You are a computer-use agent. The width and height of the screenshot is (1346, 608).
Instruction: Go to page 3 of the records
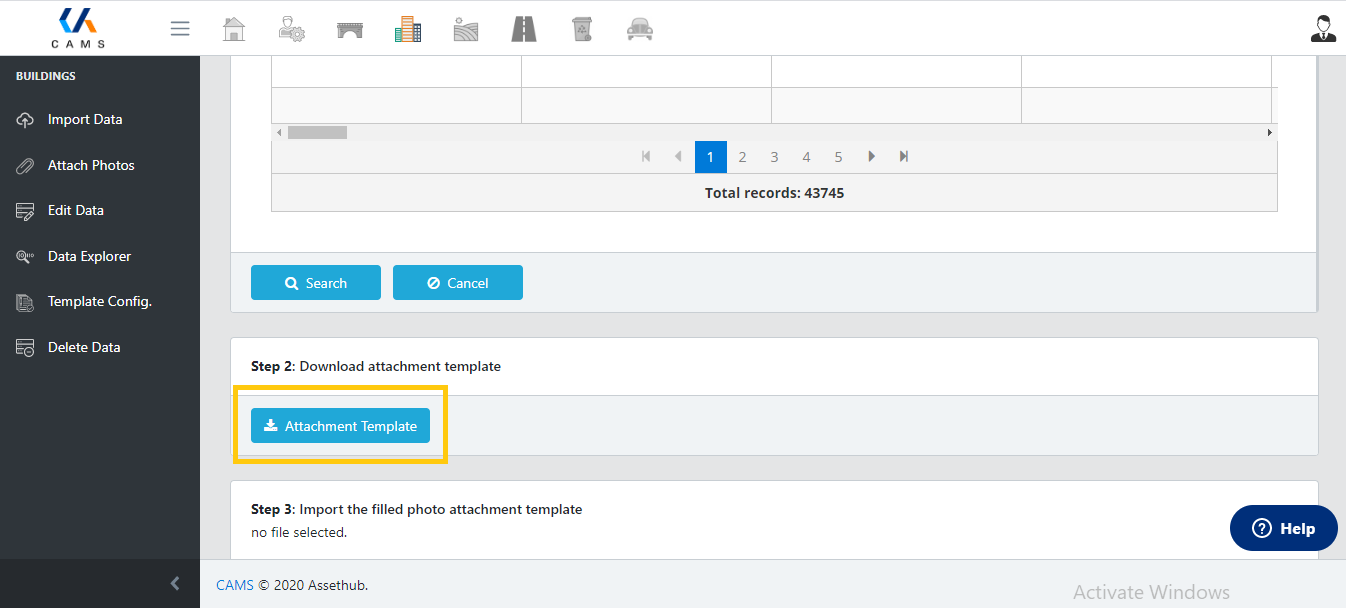(774, 157)
